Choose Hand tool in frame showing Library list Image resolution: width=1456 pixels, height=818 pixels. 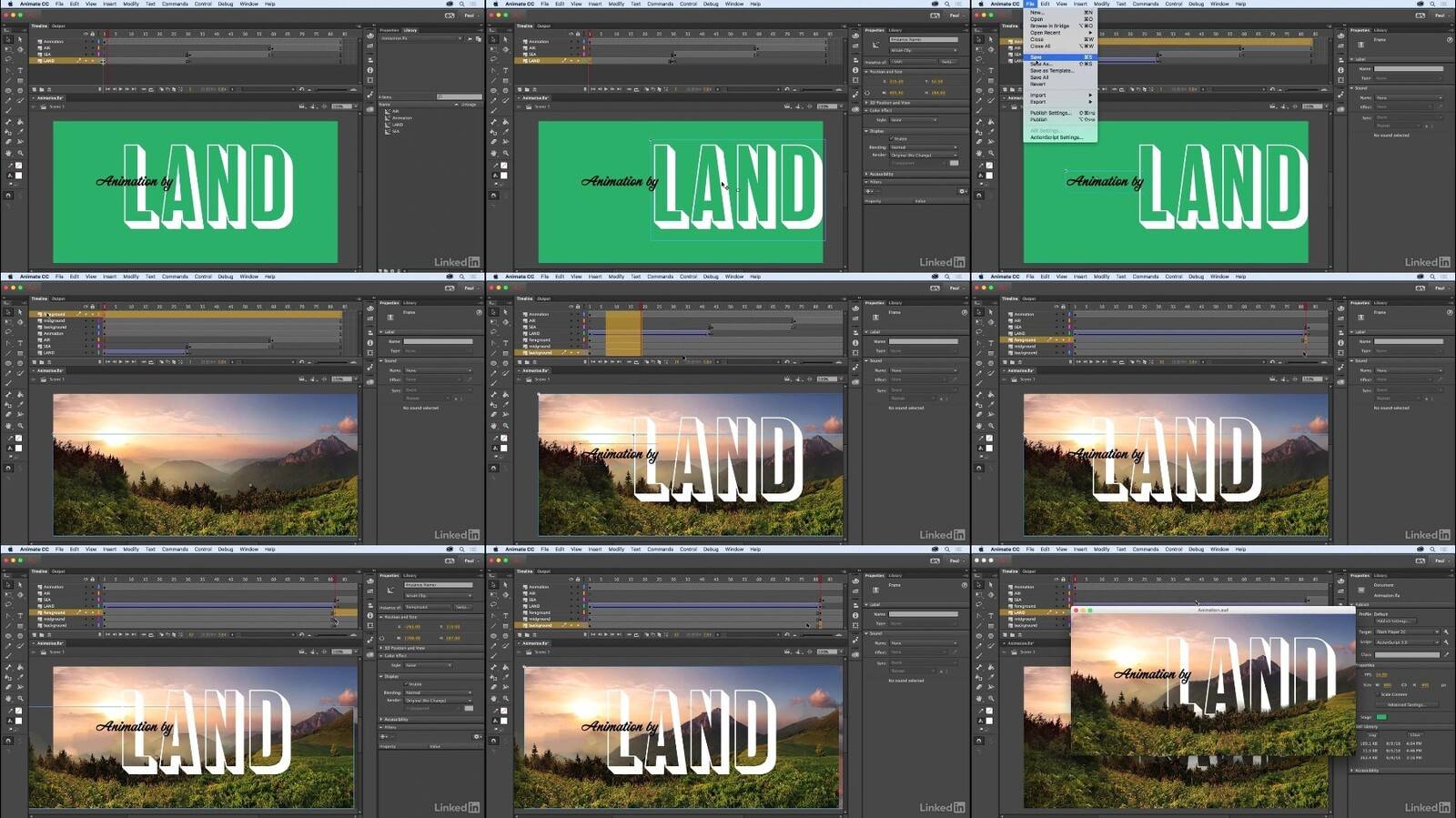[x=8, y=153]
